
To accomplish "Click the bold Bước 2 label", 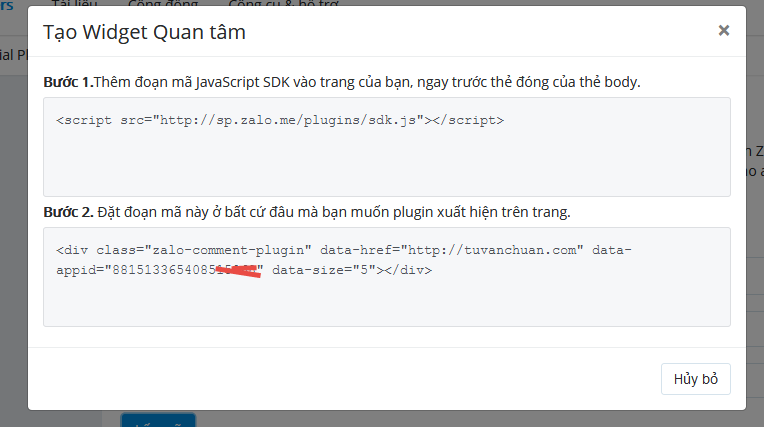I will click(68, 211).
